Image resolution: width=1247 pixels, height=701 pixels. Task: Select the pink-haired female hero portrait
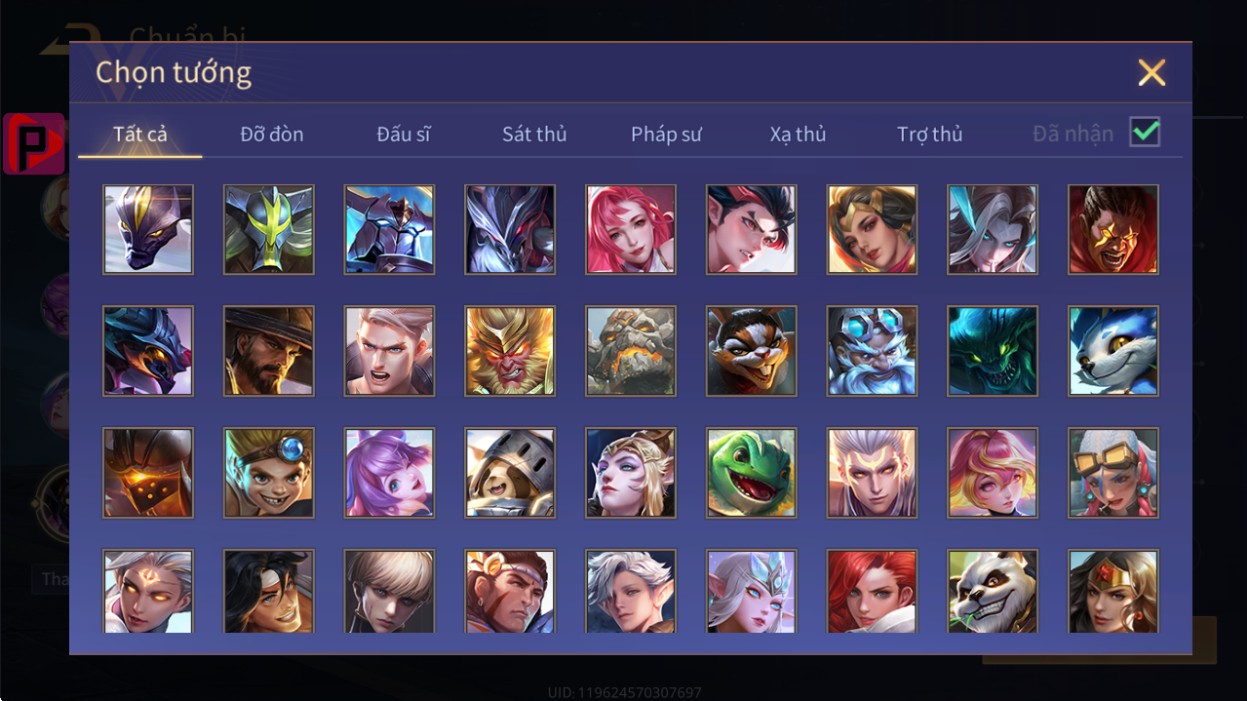631,229
